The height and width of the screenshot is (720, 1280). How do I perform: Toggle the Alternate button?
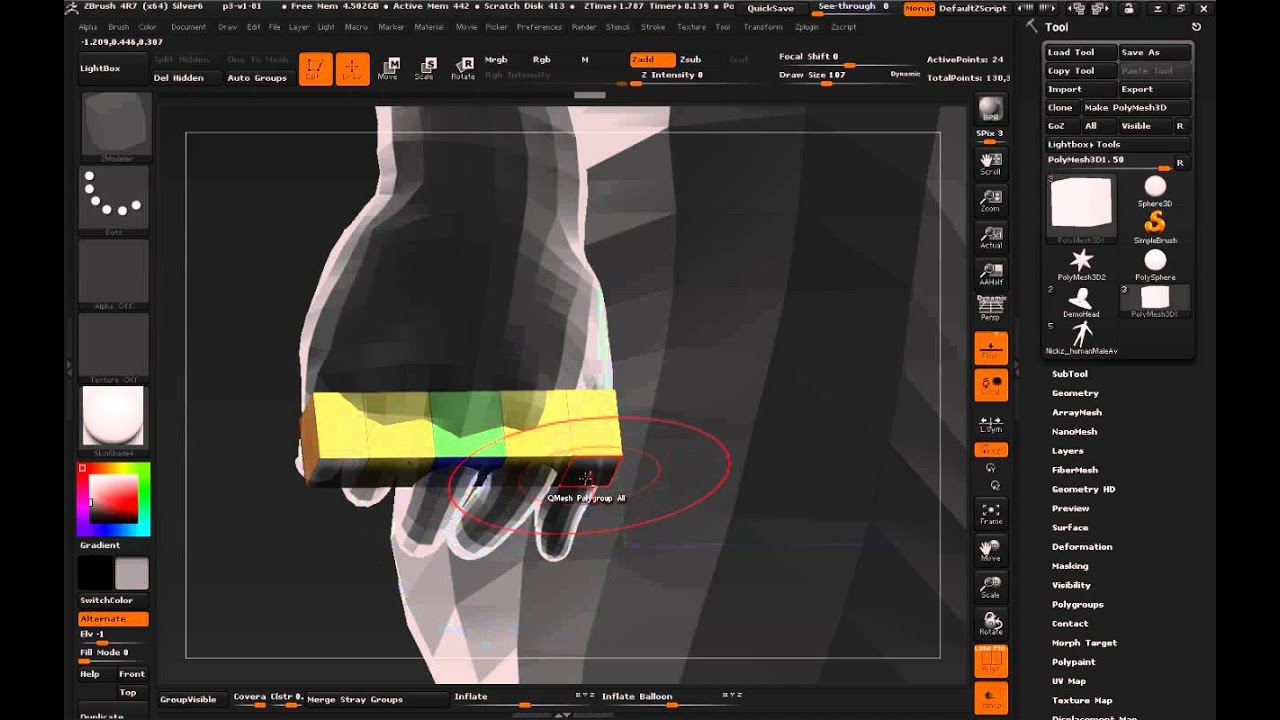113,619
